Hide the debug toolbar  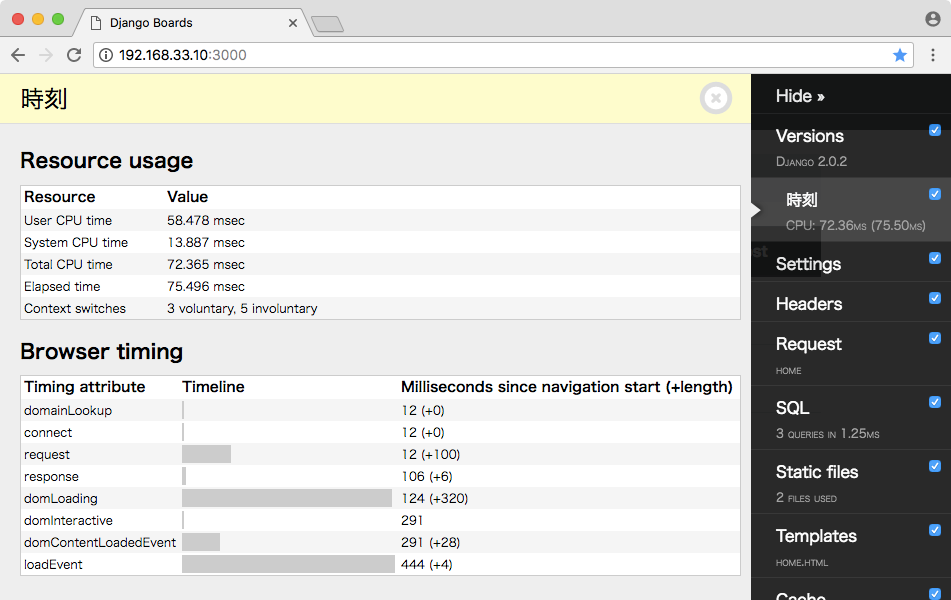coord(800,96)
